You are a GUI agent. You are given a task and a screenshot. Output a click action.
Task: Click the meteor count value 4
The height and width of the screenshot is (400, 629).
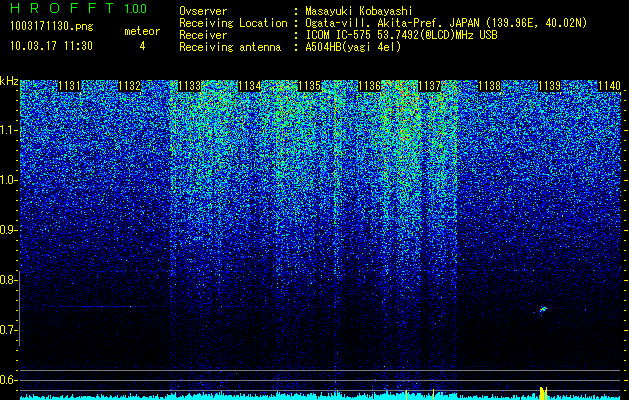point(142,46)
